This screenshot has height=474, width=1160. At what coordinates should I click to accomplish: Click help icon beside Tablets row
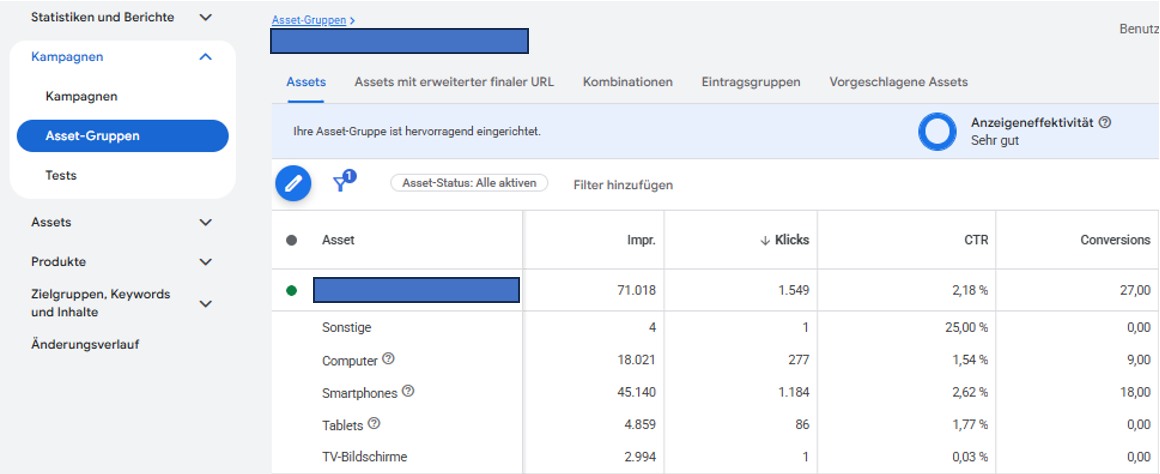point(374,424)
